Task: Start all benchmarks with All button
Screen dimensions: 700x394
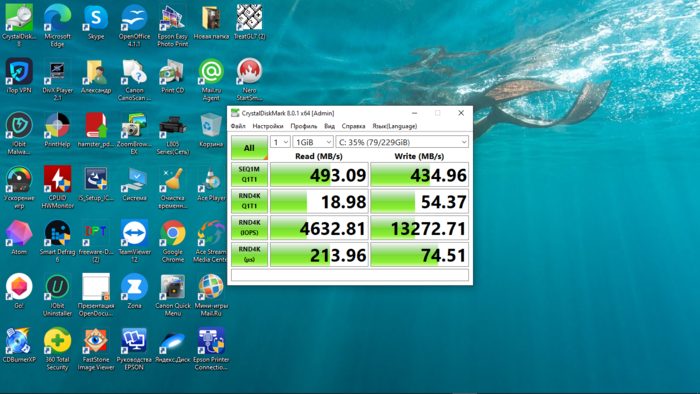Action: coord(249,148)
